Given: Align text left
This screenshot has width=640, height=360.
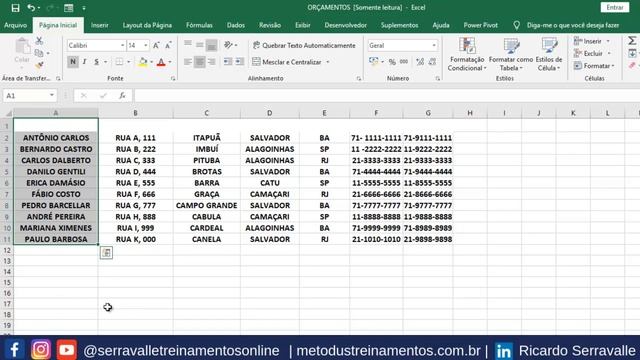Looking at the screenshot, I should point(188,62).
